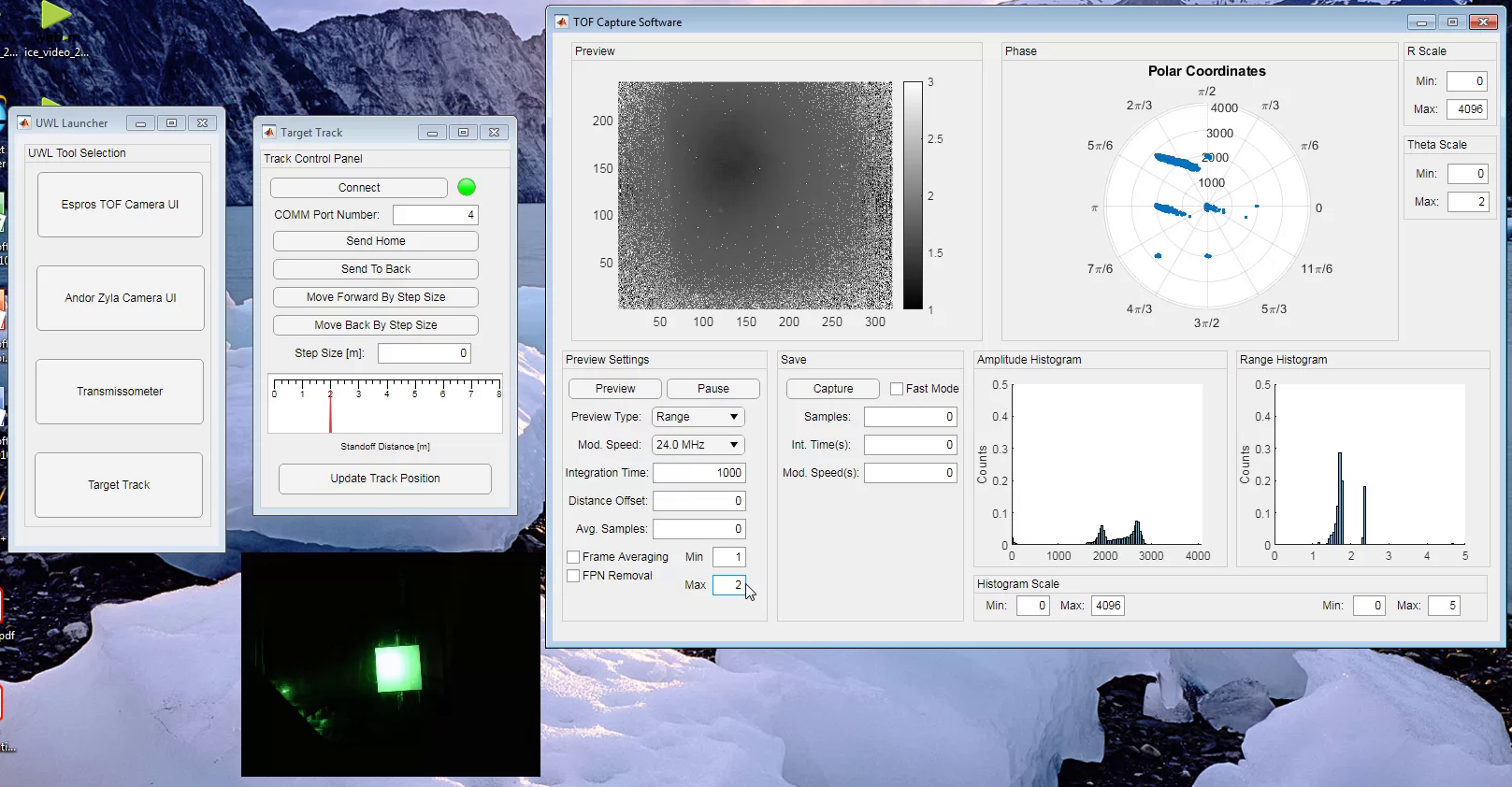Click the green camera video feed
The height and width of the screenshot is (787, 1512).
click(x=391, y=665)
